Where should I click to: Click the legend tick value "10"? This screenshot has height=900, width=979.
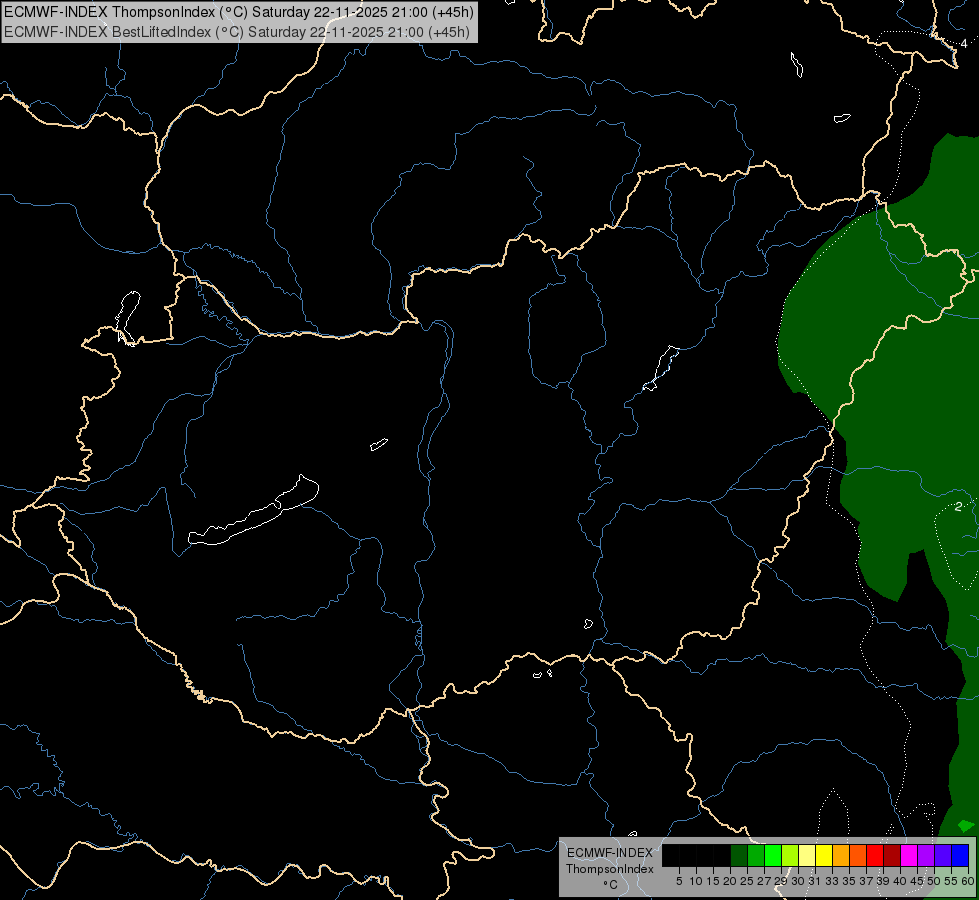click(x=696, y=881)
